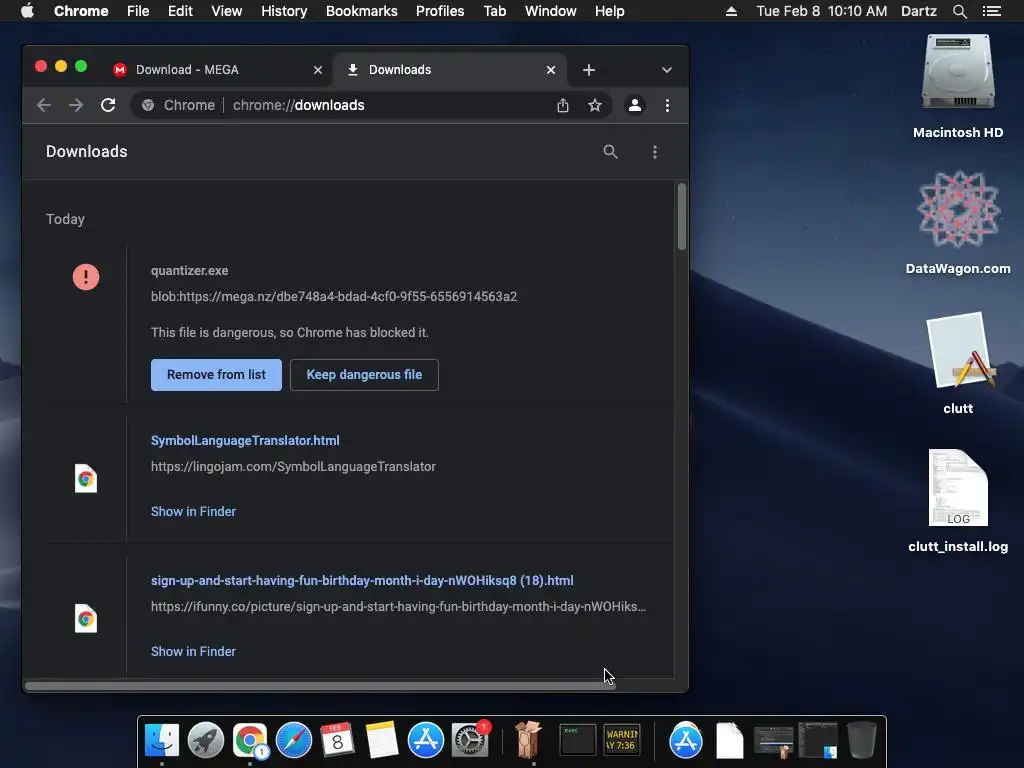Open the sign-up-and-start-having-fun (18).html file link
Image resolution: width=1024 pixels, height=768 pixels.
pos(362,581)
